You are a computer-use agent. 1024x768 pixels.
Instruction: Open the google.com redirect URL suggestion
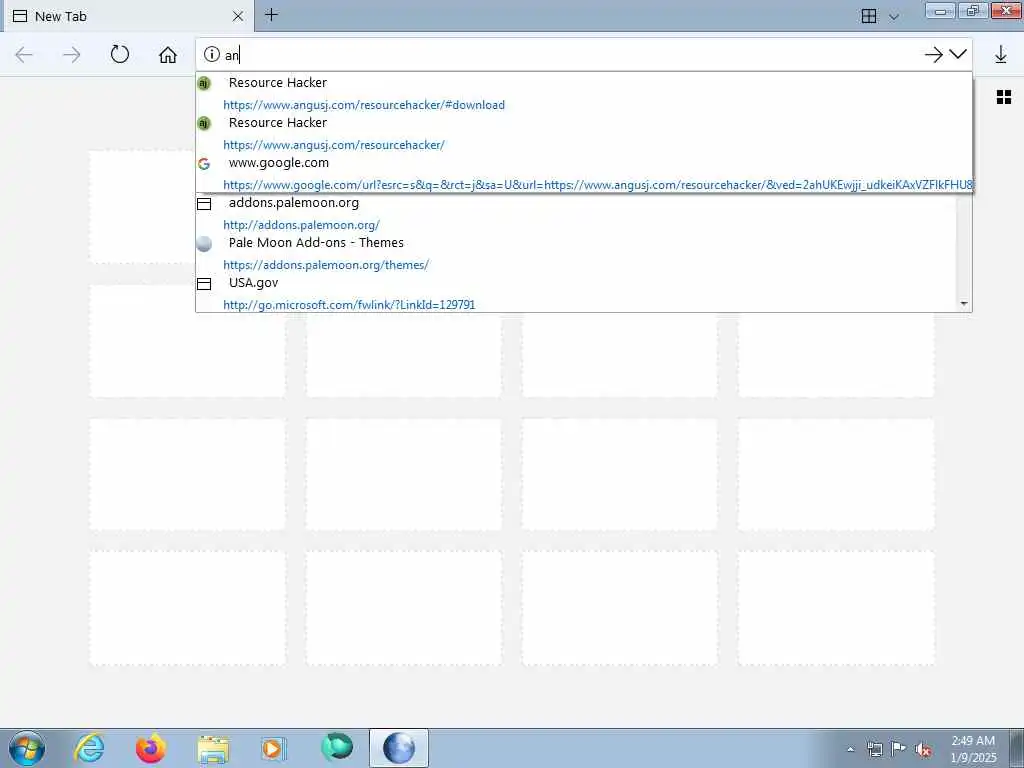click(x=598, y=185)
